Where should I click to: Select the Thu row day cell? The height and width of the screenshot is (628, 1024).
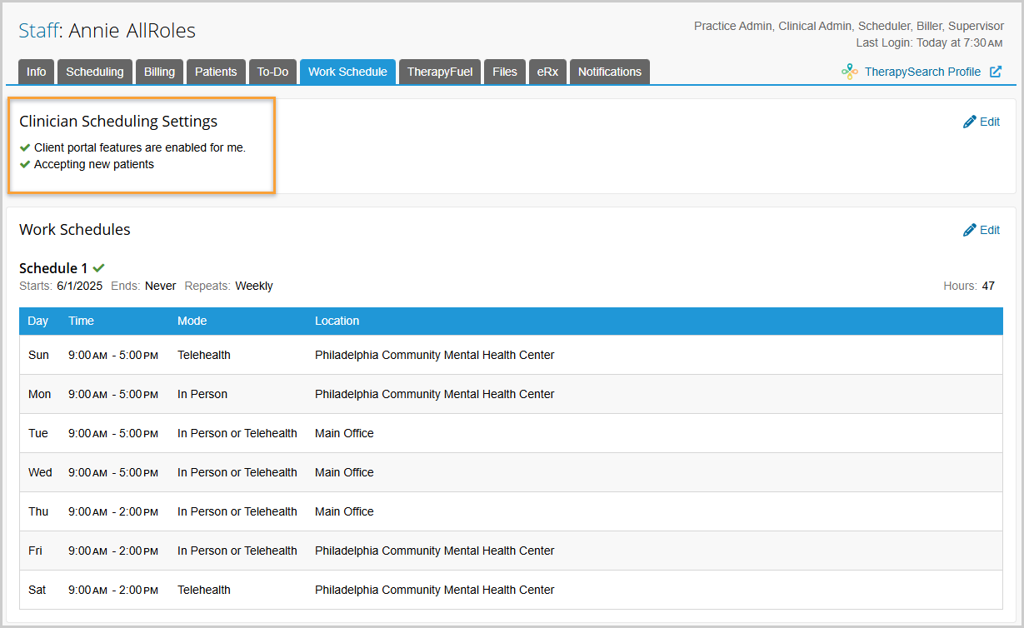[38, 512]
